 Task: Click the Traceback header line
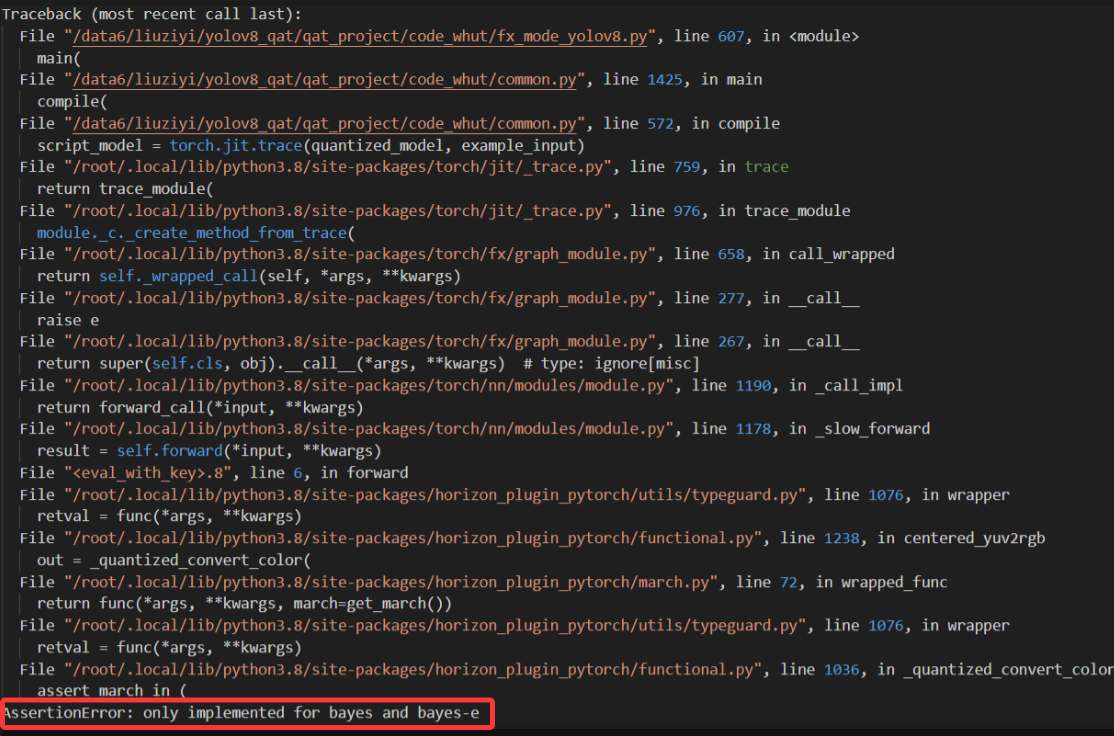(151, 15)
